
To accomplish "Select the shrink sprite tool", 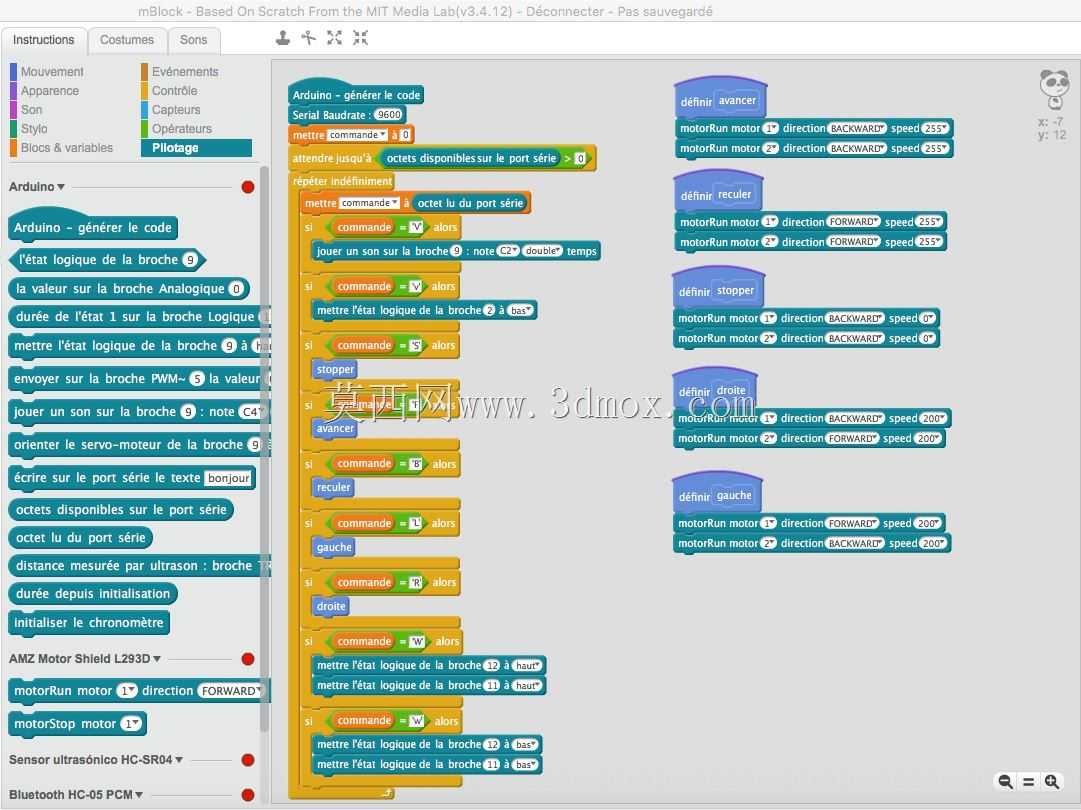I will click(360, 38).
